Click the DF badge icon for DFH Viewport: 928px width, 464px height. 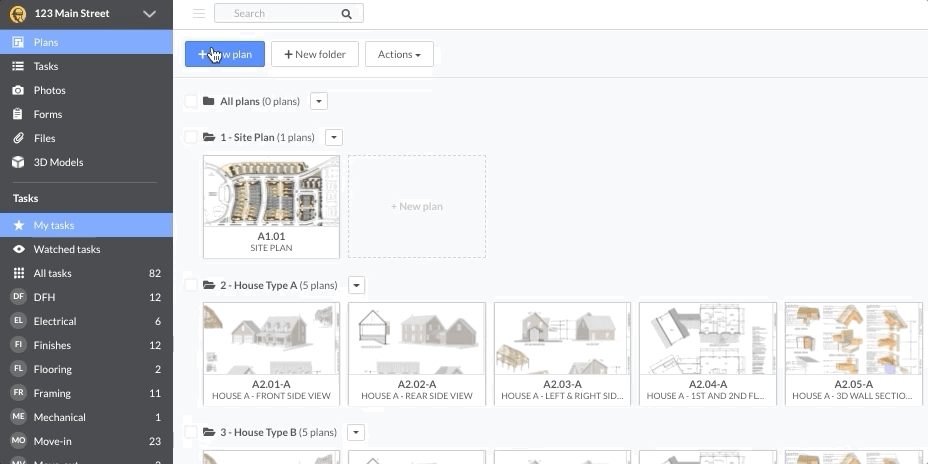[18, 297]
